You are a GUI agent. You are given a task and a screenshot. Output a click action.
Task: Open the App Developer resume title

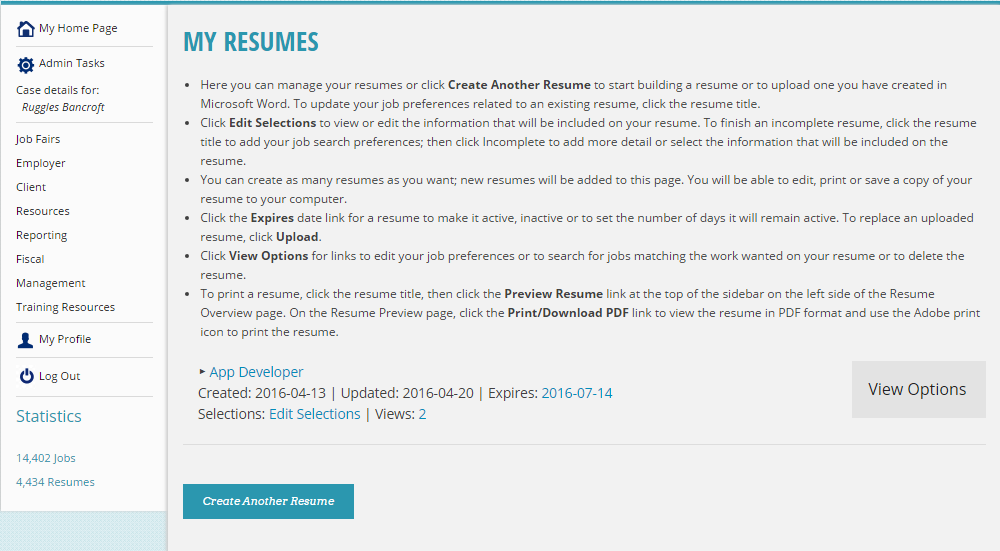[256, 372]
